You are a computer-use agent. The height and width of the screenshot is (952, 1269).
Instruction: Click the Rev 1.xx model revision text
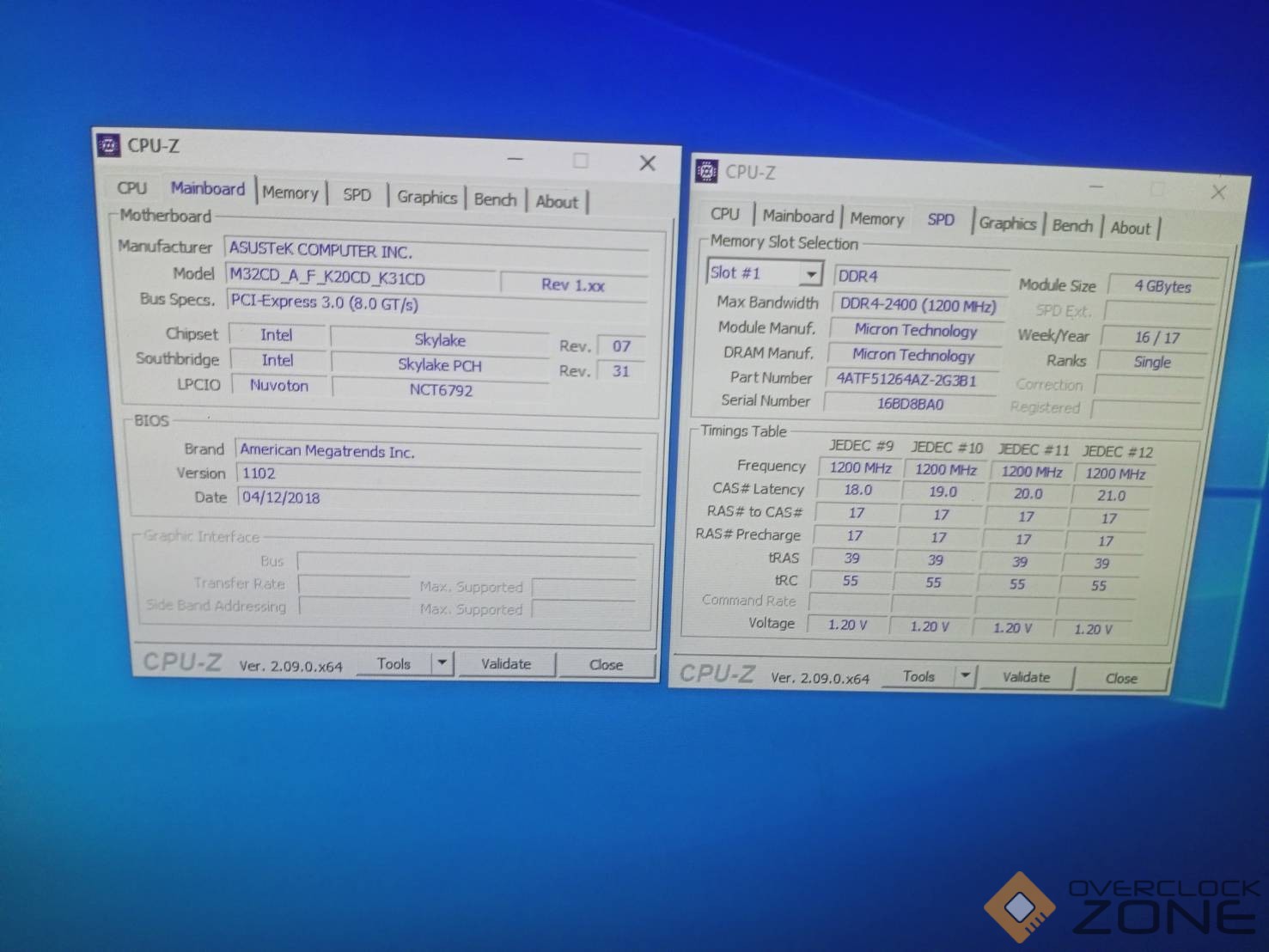(573, 285)
